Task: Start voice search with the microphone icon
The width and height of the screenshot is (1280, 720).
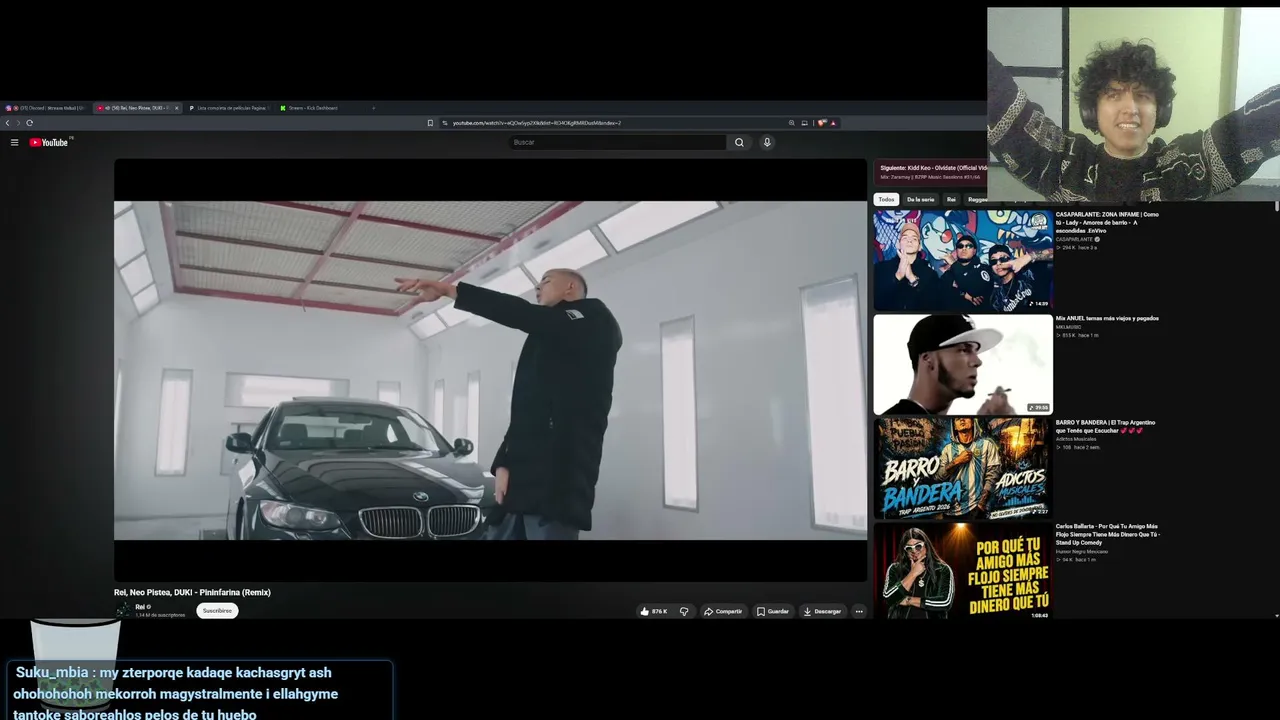Action: [767, 142]
